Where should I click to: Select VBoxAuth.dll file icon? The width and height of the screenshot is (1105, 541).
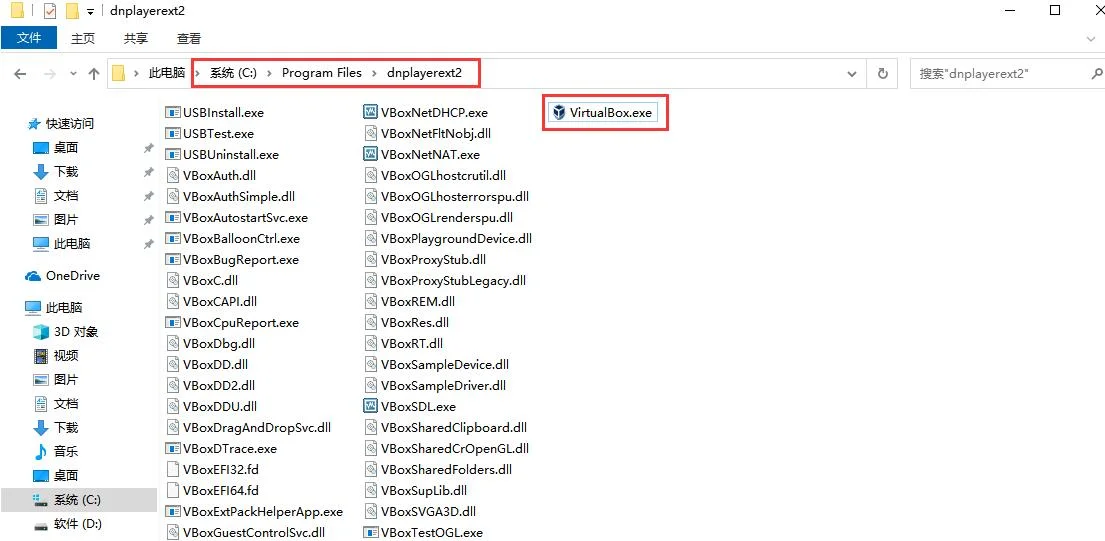tap(173, 175)
